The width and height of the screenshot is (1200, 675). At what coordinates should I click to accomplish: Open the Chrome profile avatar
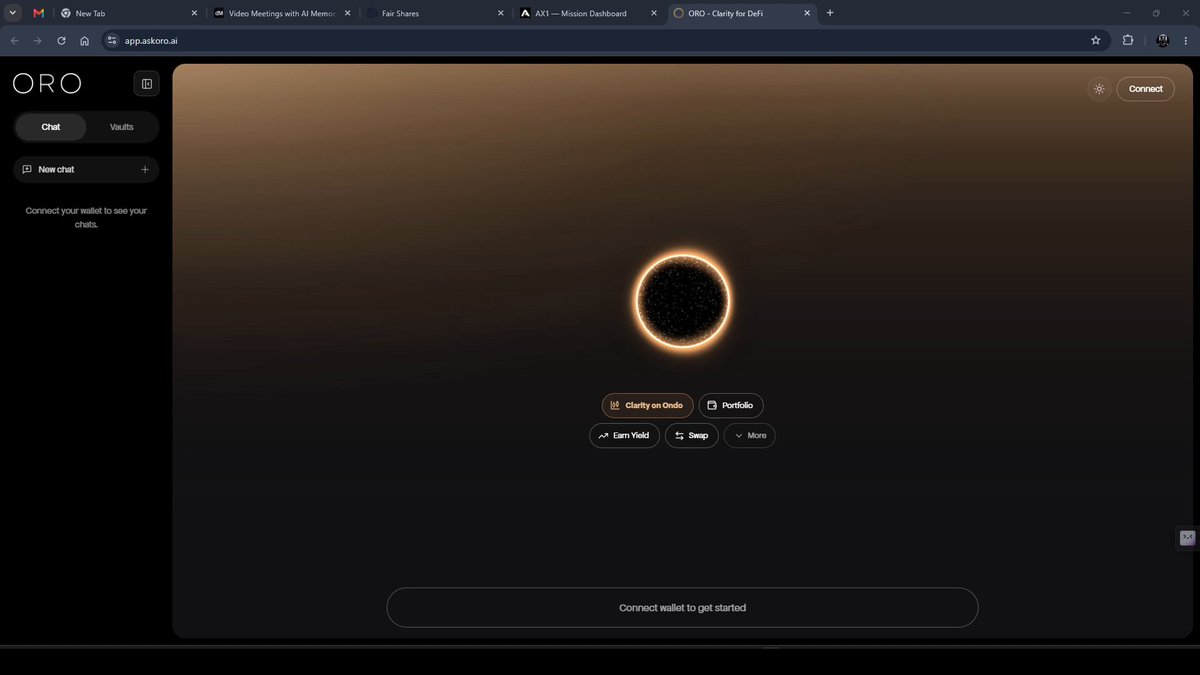pyautogui.click(x=1162, y=41)
